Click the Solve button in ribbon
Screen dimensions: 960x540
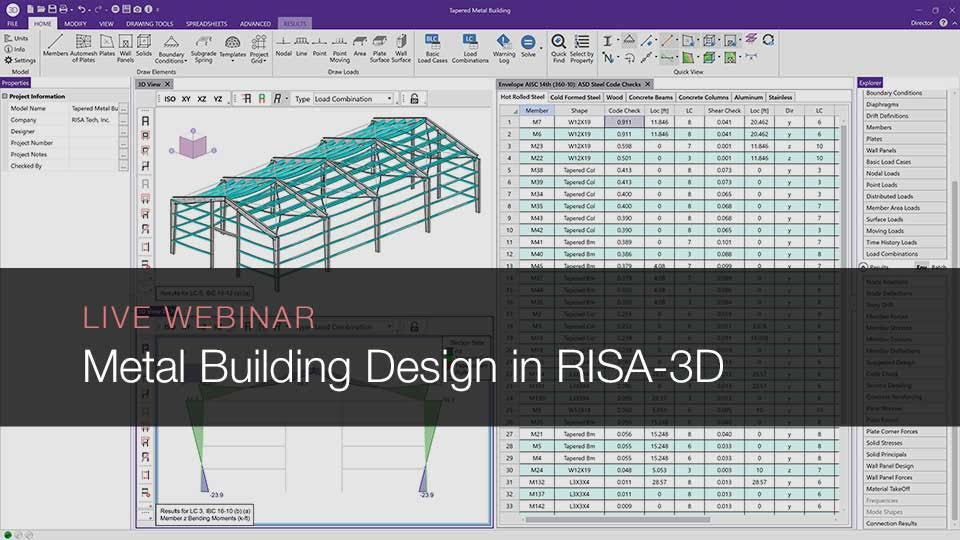528,45
